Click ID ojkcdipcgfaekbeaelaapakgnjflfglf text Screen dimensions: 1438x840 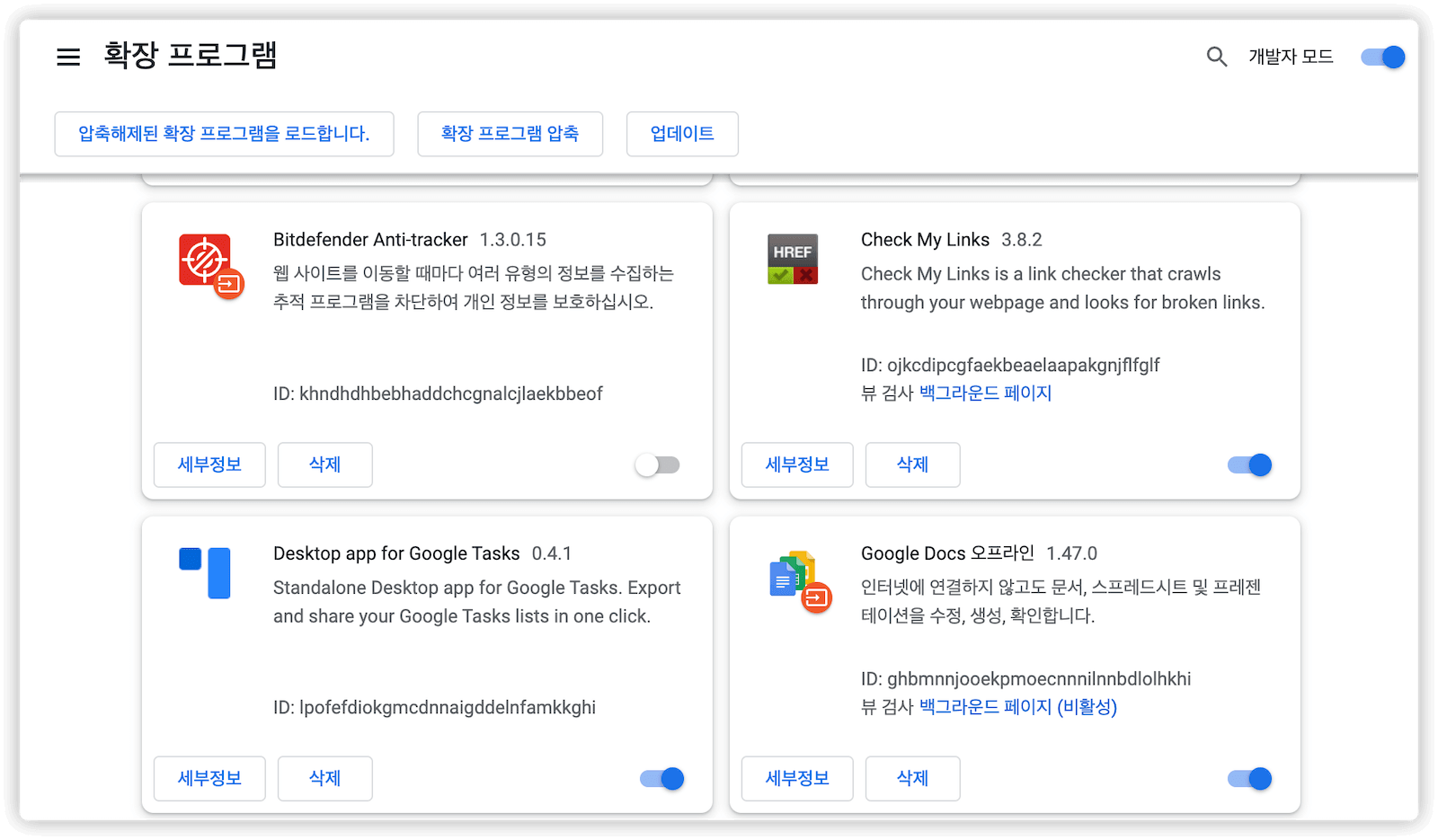point(1010,365)
